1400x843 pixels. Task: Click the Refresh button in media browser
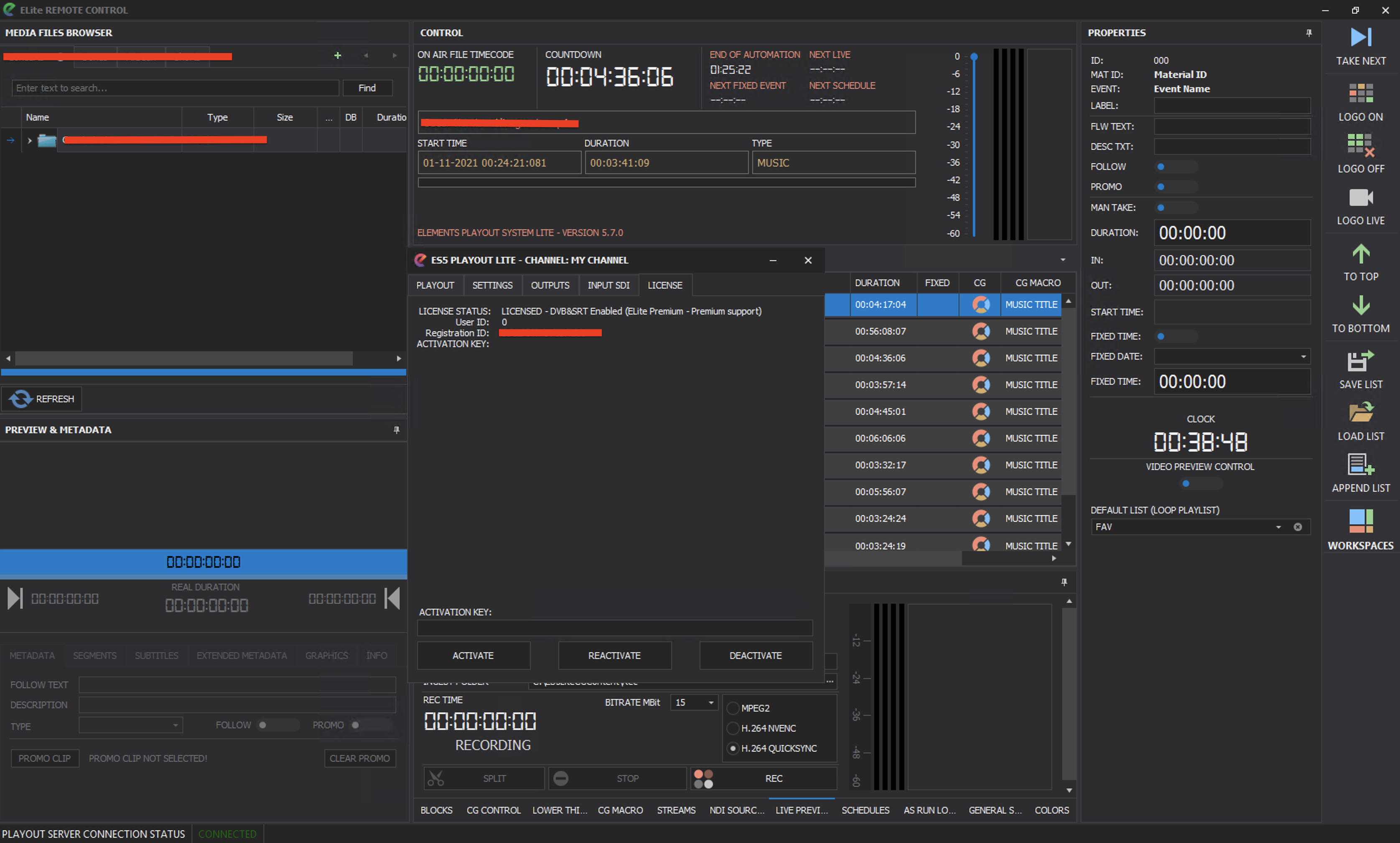(x=42, y=399)
